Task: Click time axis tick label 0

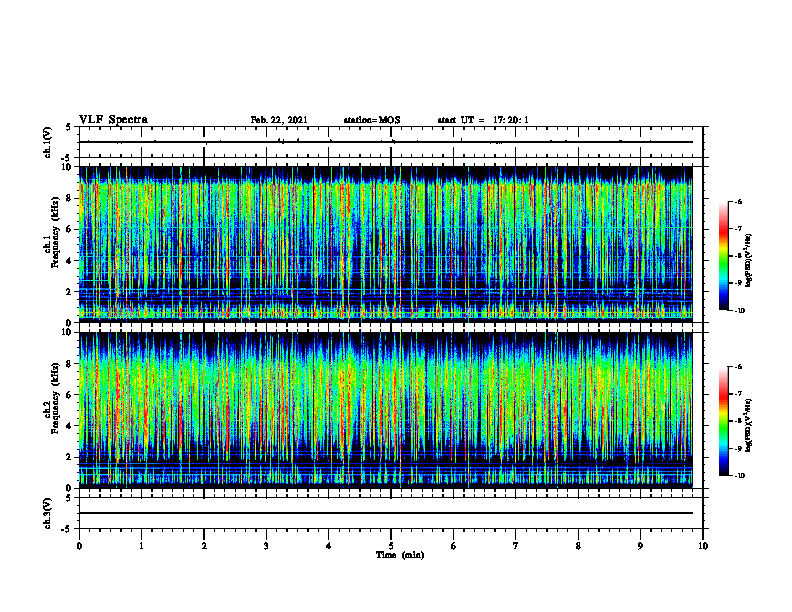Action: pyautogui.click(x=79, y=546)
